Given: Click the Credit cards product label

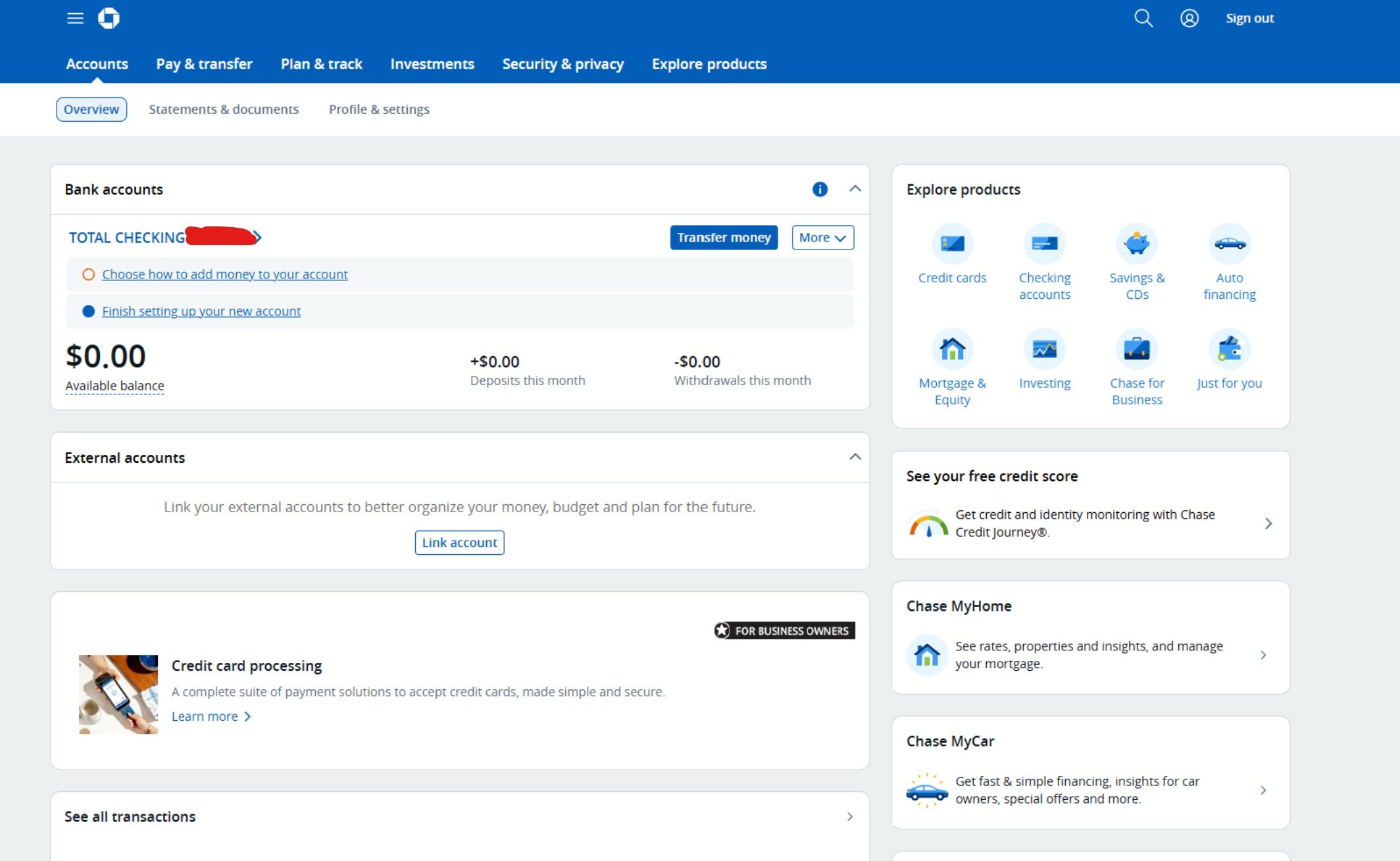Looking at the screenshot, I should click(952, 278).
